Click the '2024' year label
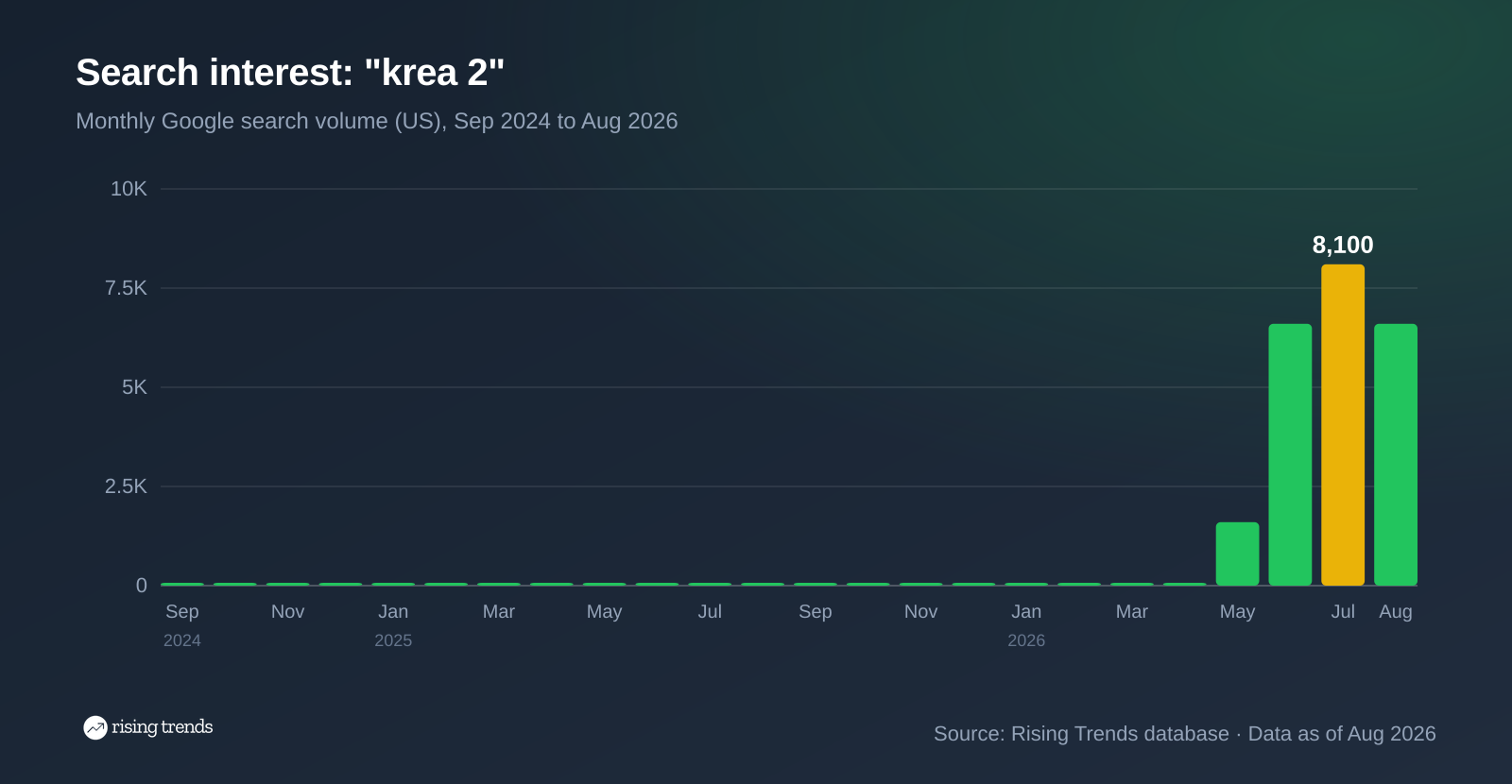This screenshot has height=784, width=1512. pos(182,640)
